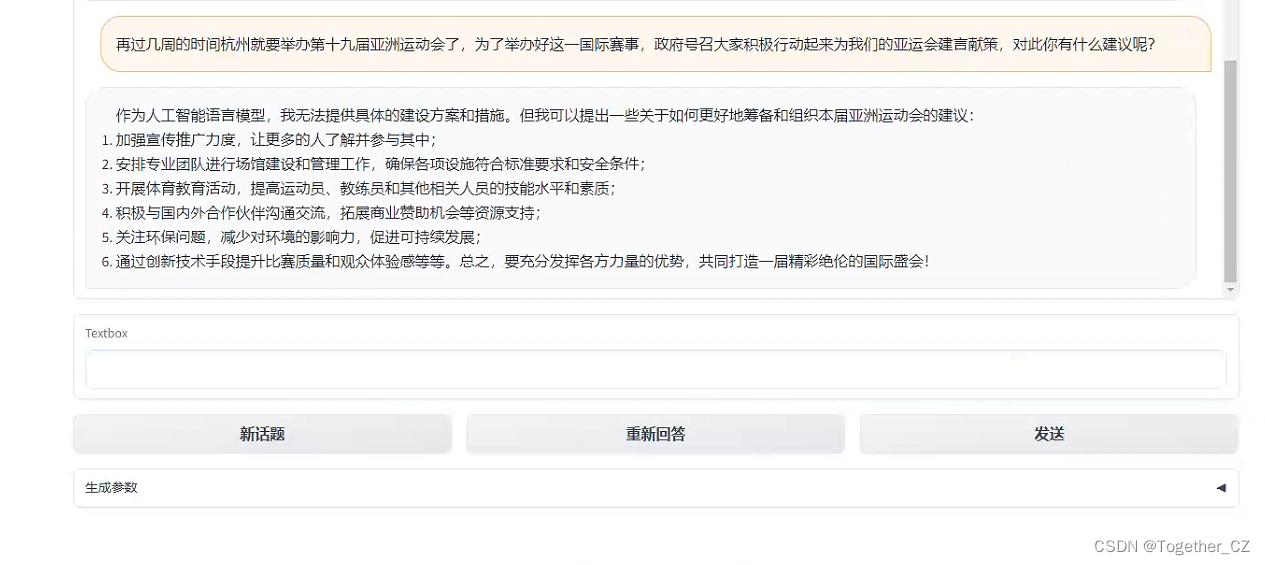Image resolution: width=1265 pixels, height=565 pixels.
Task: Click the Textbox label
Action: [106, 333]
